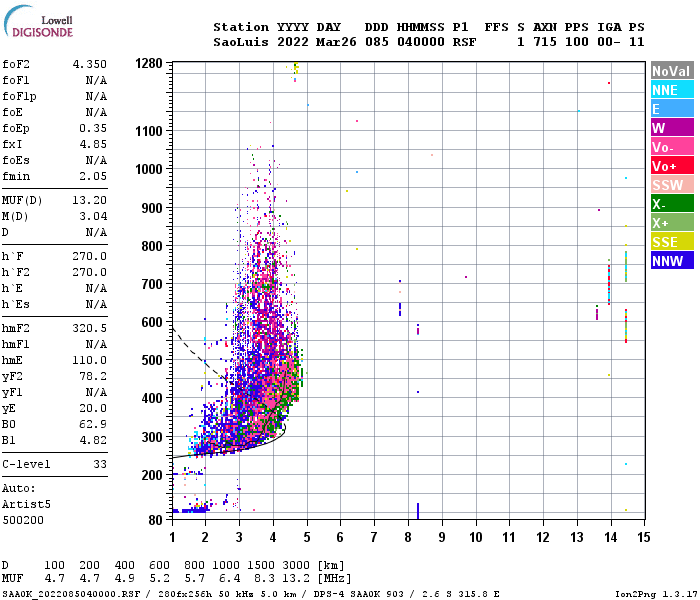Click the MUF value 13.2 in table
The width and height of the screenshot is (700, 600).
(x=296, y=579)
